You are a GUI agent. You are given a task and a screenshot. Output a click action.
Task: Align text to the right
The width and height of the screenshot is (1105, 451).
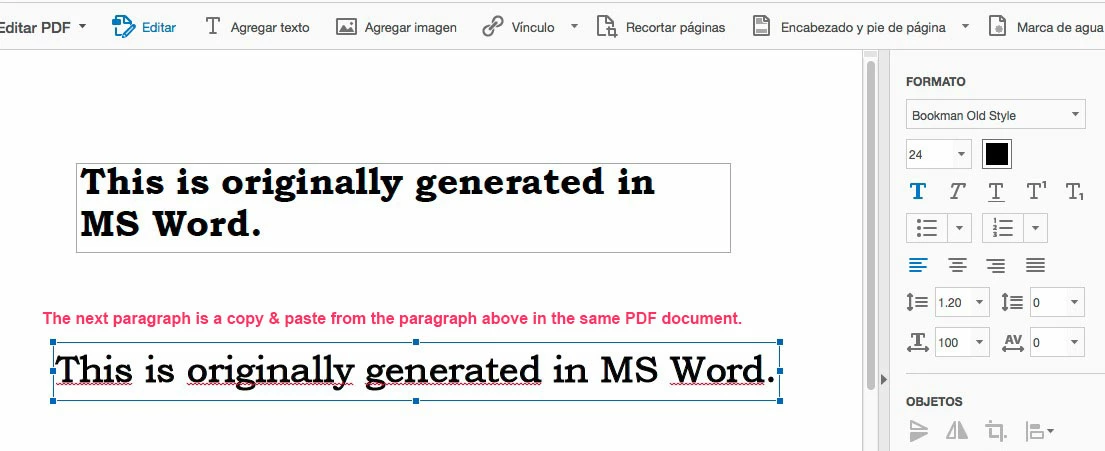[x=995, y=265]
